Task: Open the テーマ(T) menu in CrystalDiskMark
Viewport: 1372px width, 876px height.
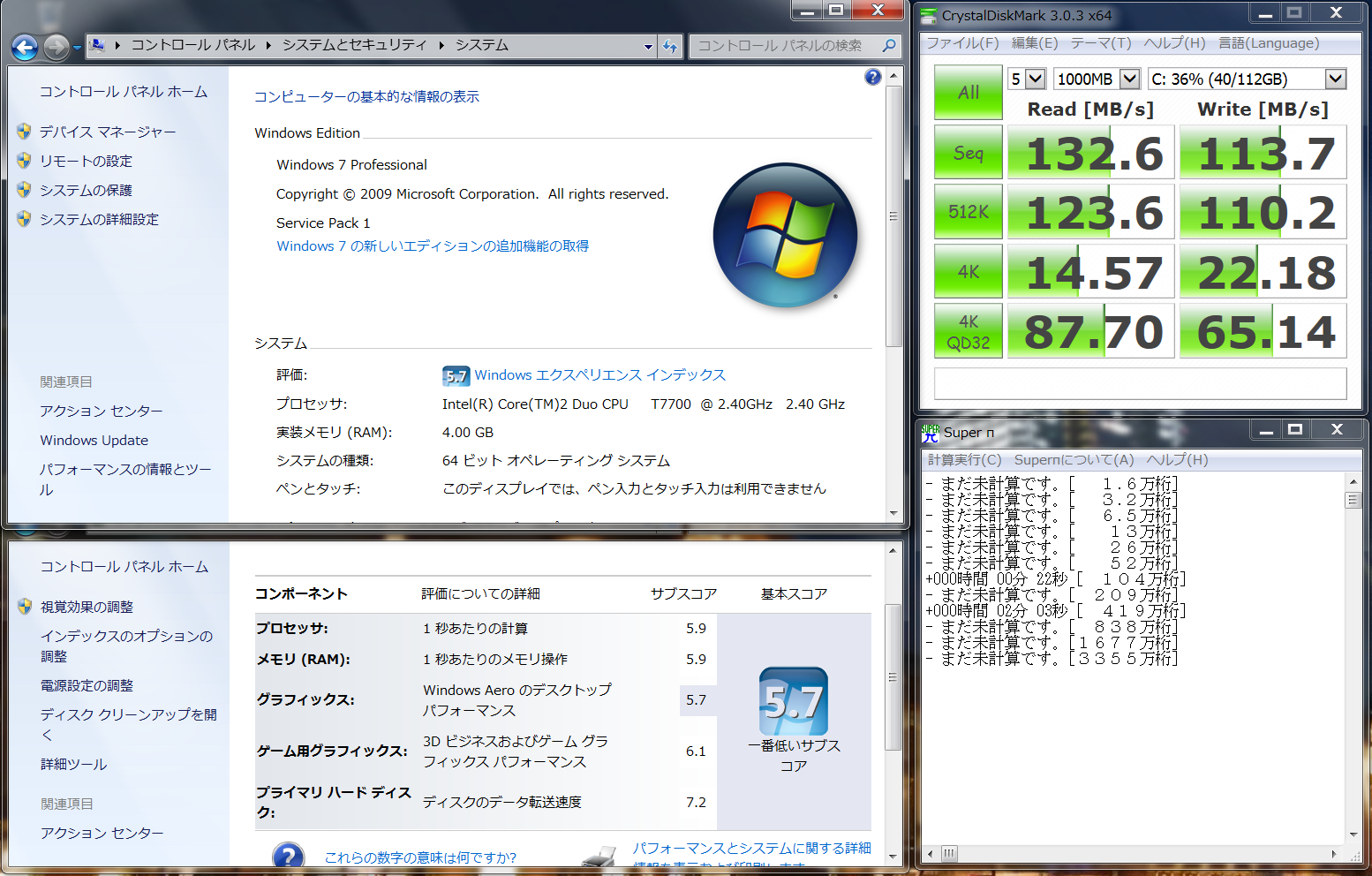Action: [x=1101, y=43]
